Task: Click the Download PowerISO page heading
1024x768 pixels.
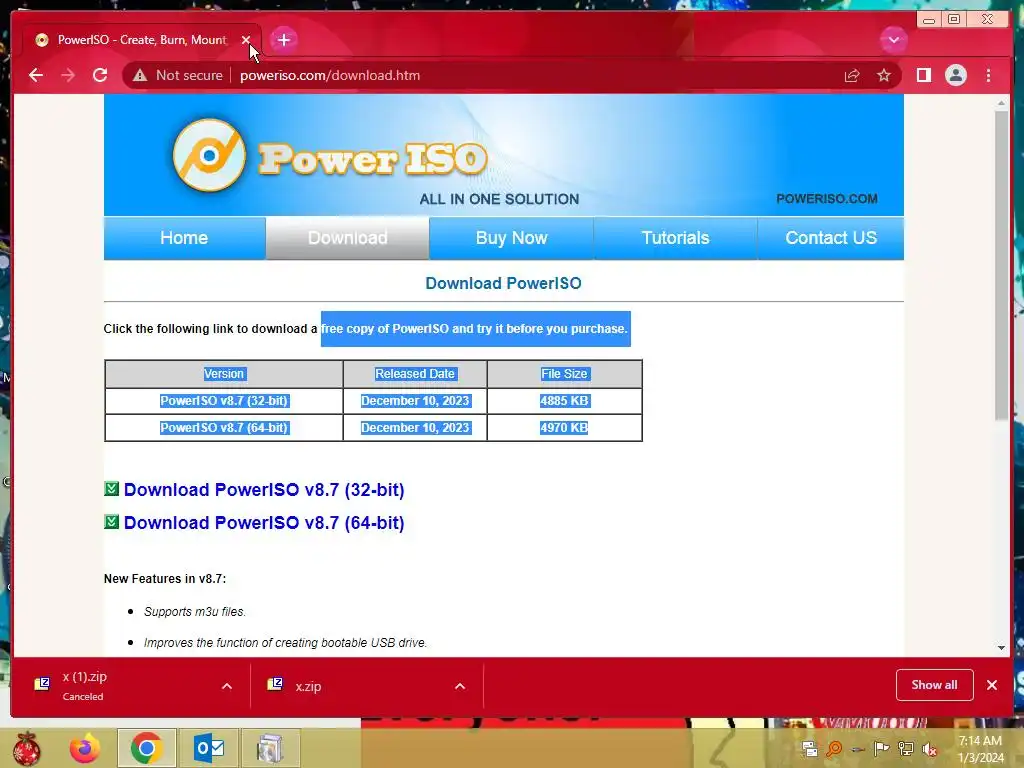Action: pos(503,283)
